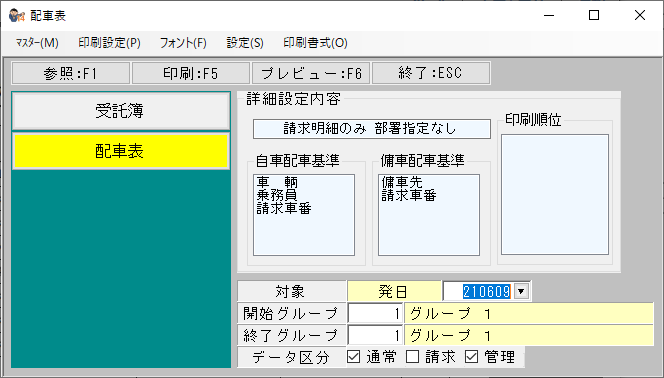Select the 受託簿 report button
664x378 pixels.
tap(121, 111)
